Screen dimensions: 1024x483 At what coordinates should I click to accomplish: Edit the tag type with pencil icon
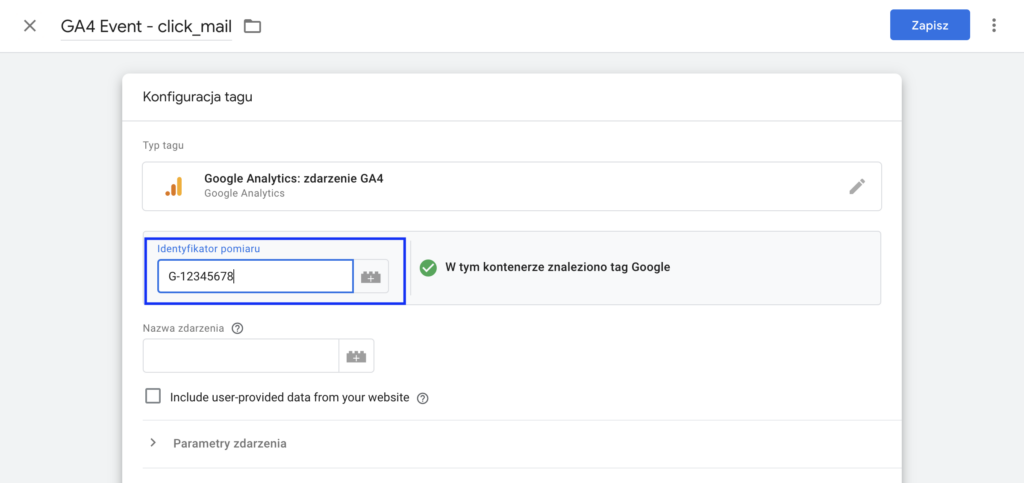[857, 186]
